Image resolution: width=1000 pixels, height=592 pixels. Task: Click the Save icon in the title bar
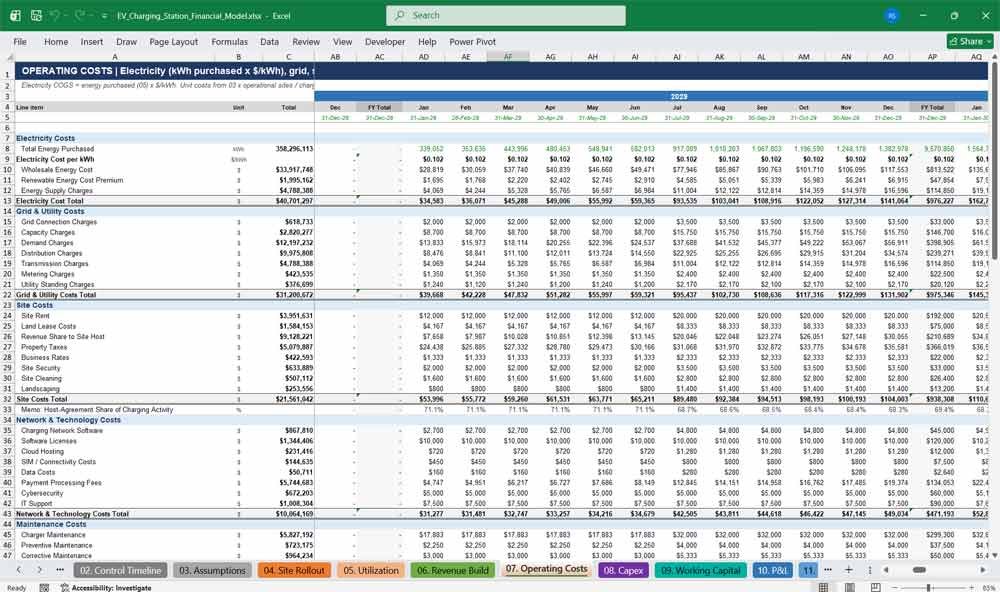36,15
